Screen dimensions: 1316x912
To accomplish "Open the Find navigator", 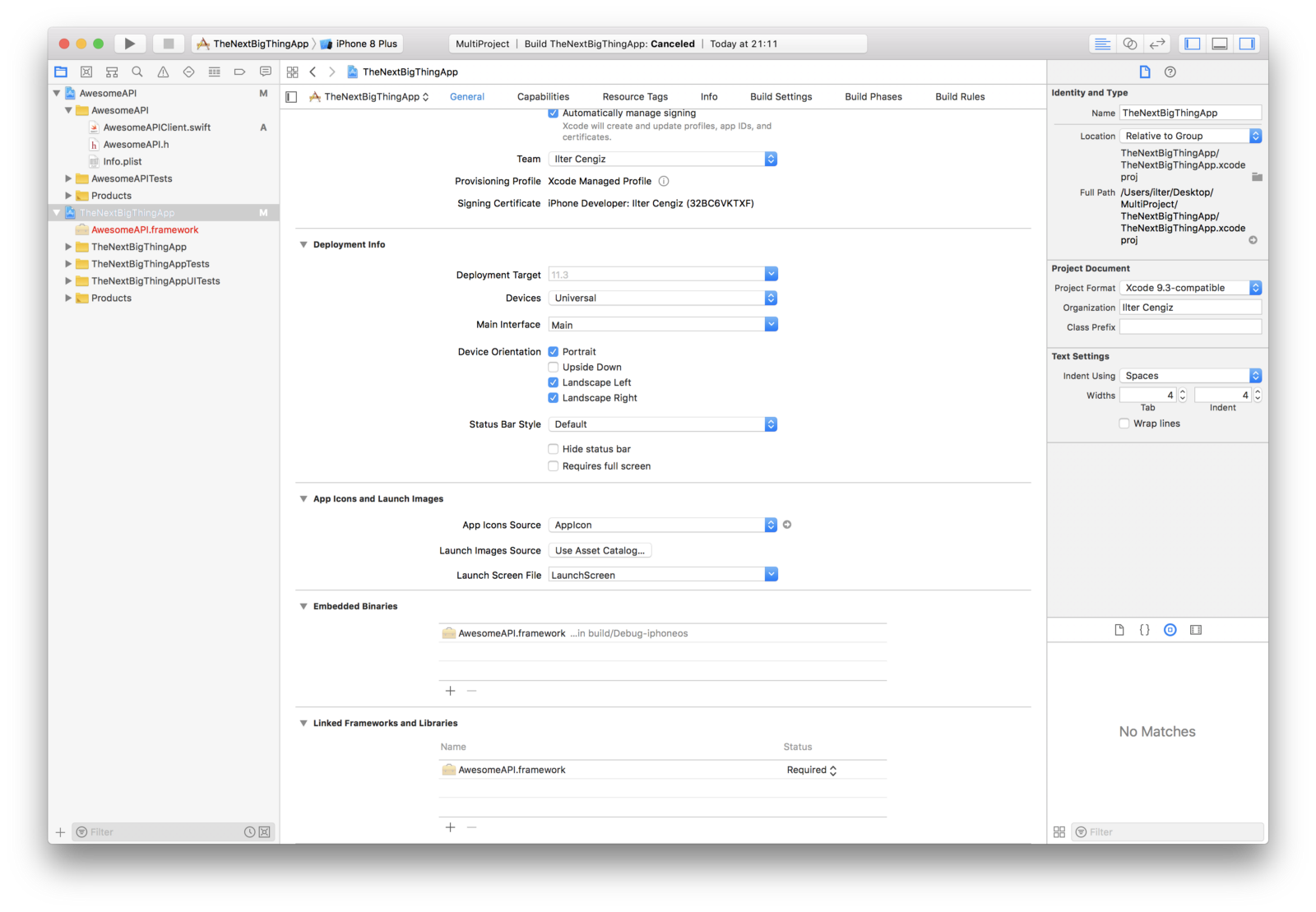I will tap(137, 72).
